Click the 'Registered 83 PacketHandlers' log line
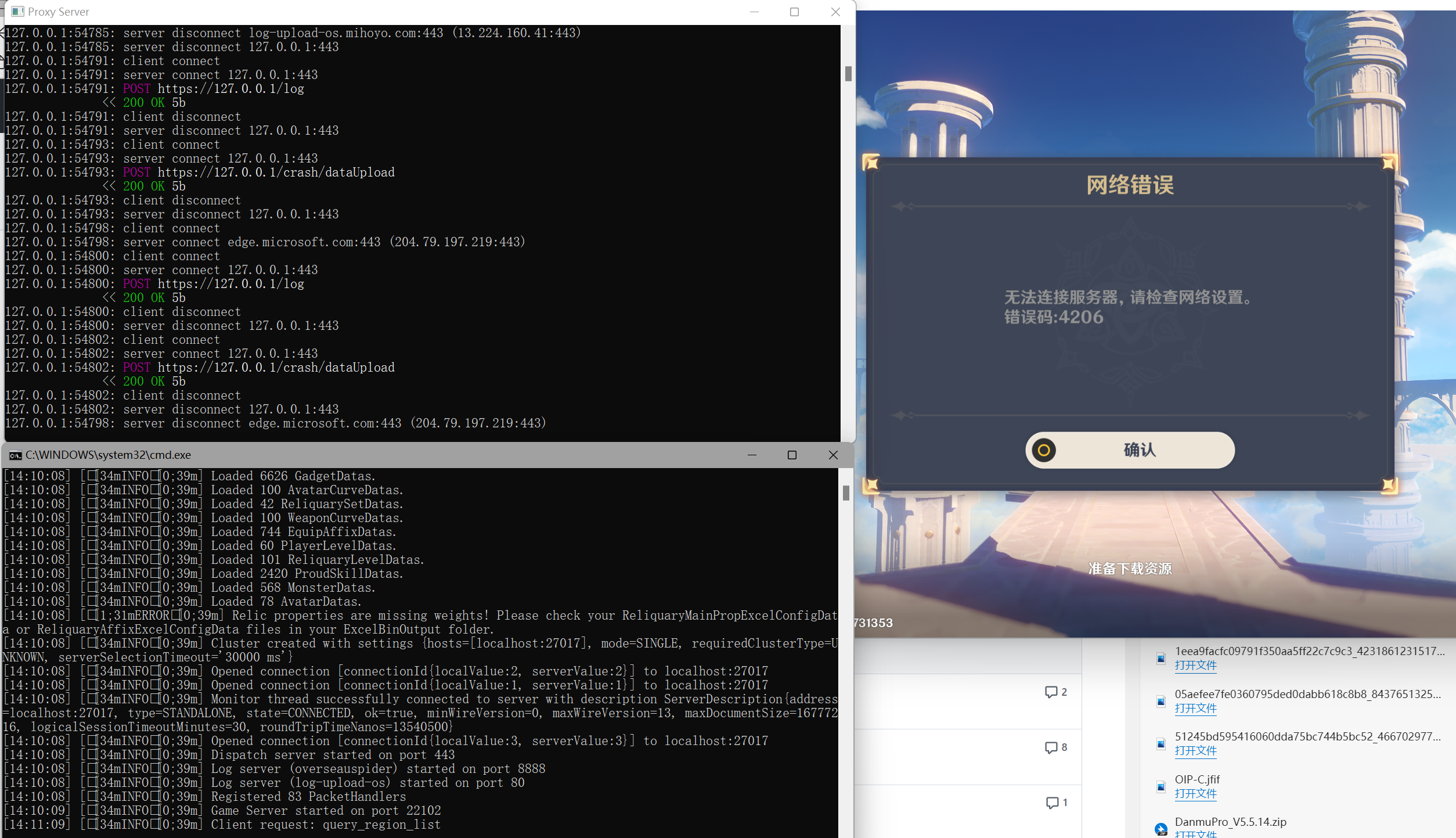This screenshot has width=1456, height=838. click(204, 797)
